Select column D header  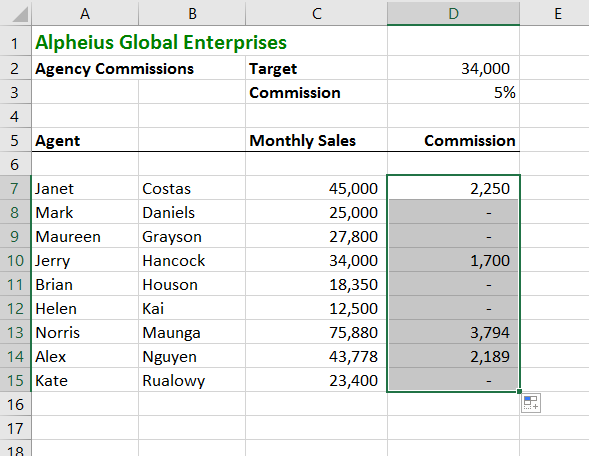453,13
